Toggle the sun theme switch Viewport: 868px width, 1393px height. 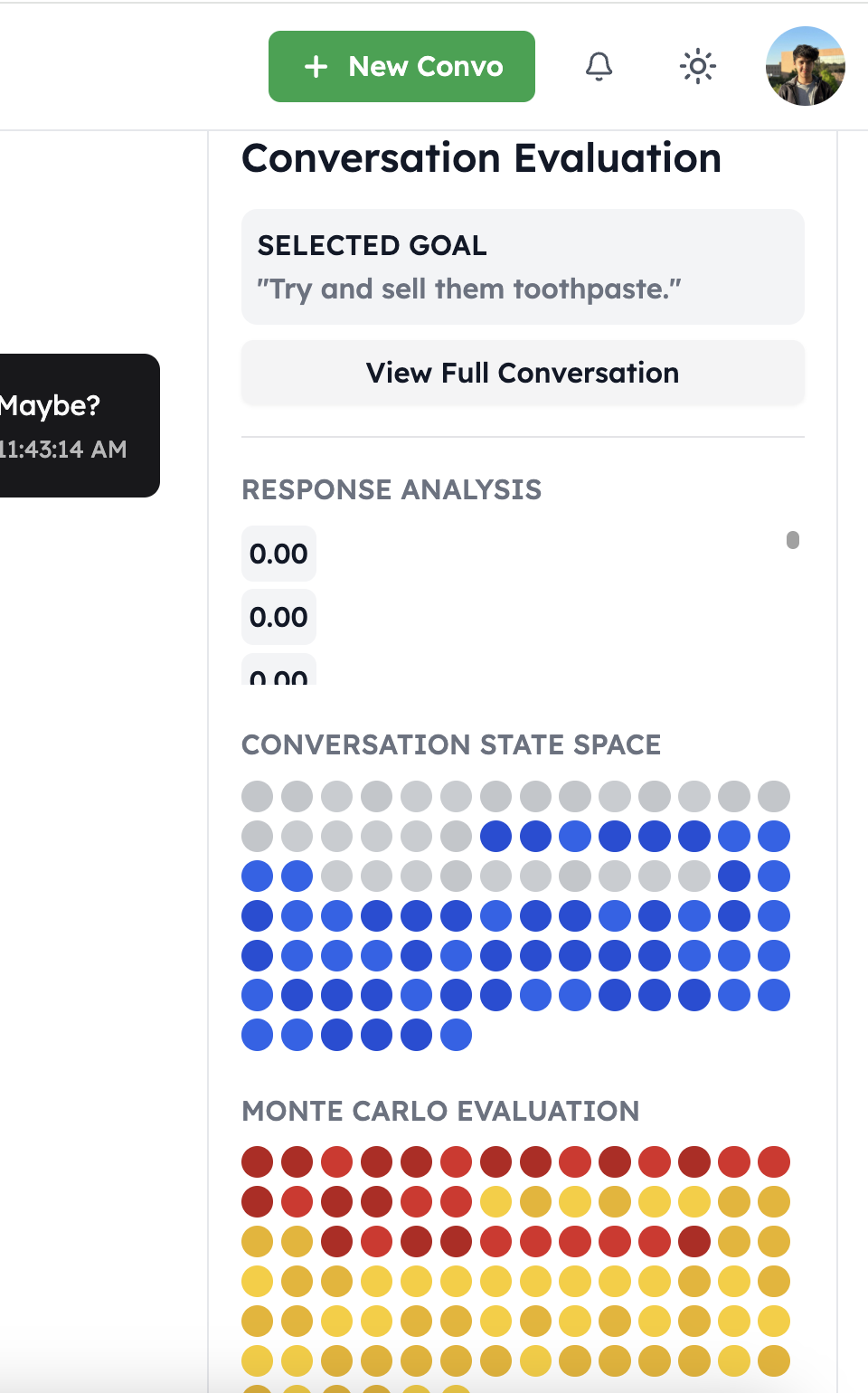[x=697, y=66]
